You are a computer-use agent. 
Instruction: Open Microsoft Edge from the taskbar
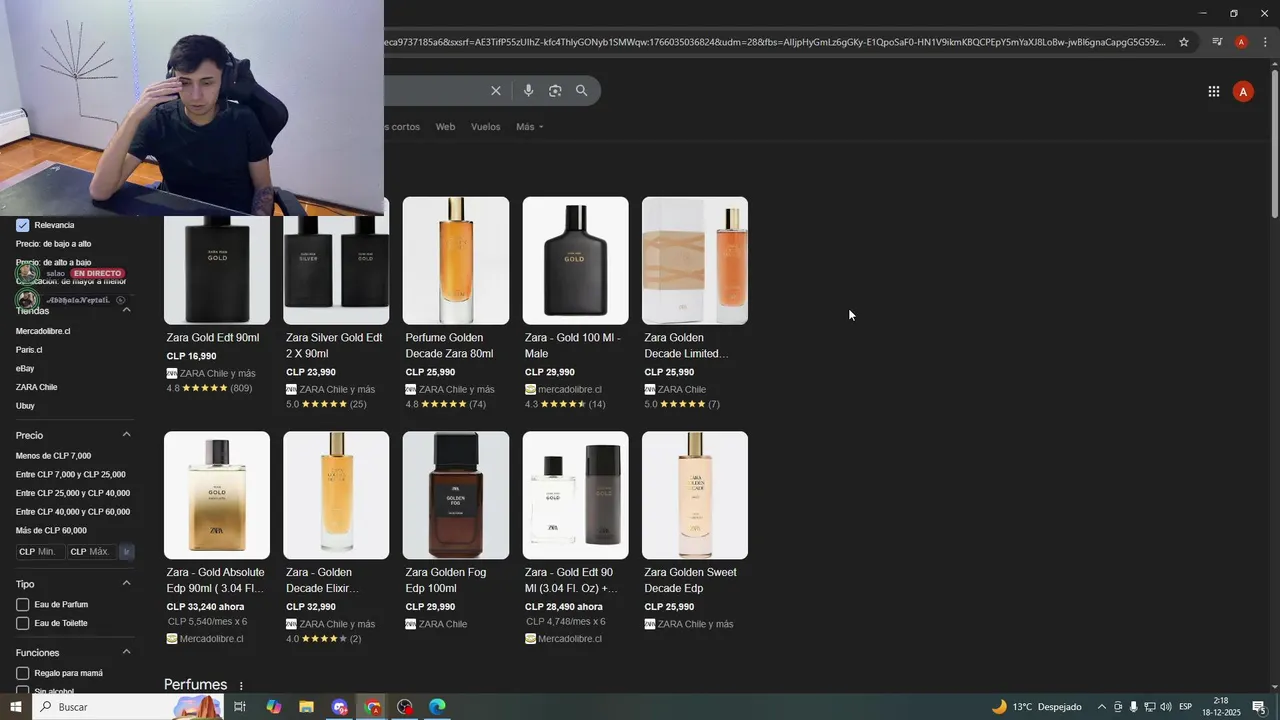tap(437, 707)
